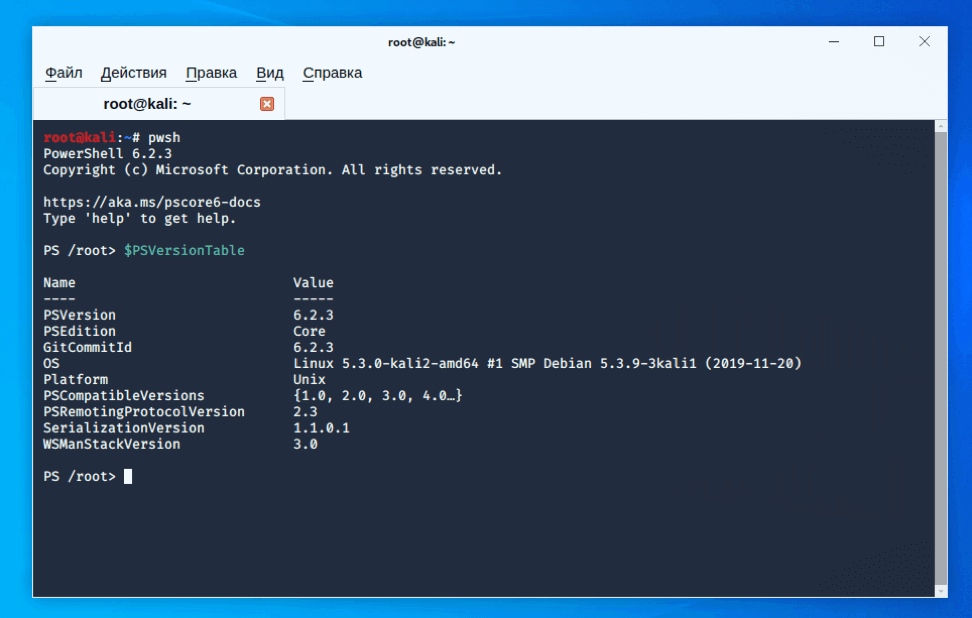Click the $PSVersionTable command text
This screenshot has height=618, width=972.
pos(183,250)
